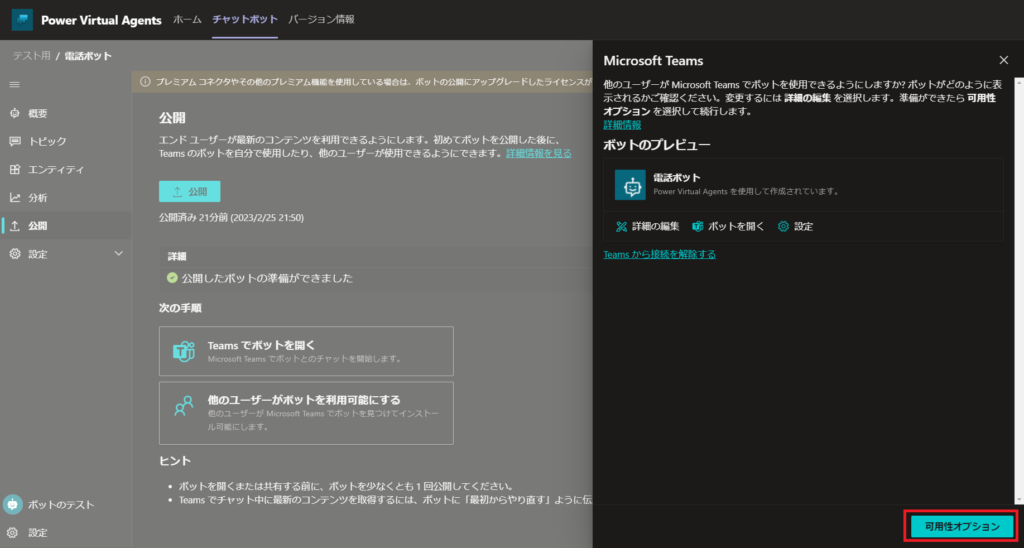Click the Power Virtual Agents app logo icon
The image size is (1024, 548).
click(x=22, y=20)
